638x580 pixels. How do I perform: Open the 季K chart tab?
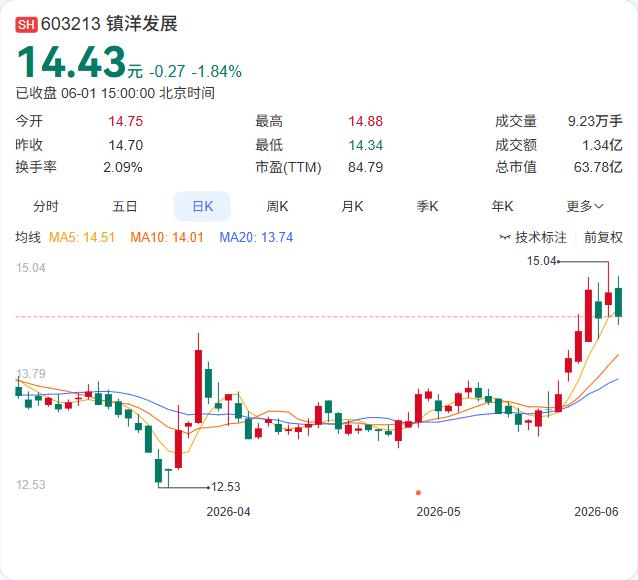(x=427, y=206)
